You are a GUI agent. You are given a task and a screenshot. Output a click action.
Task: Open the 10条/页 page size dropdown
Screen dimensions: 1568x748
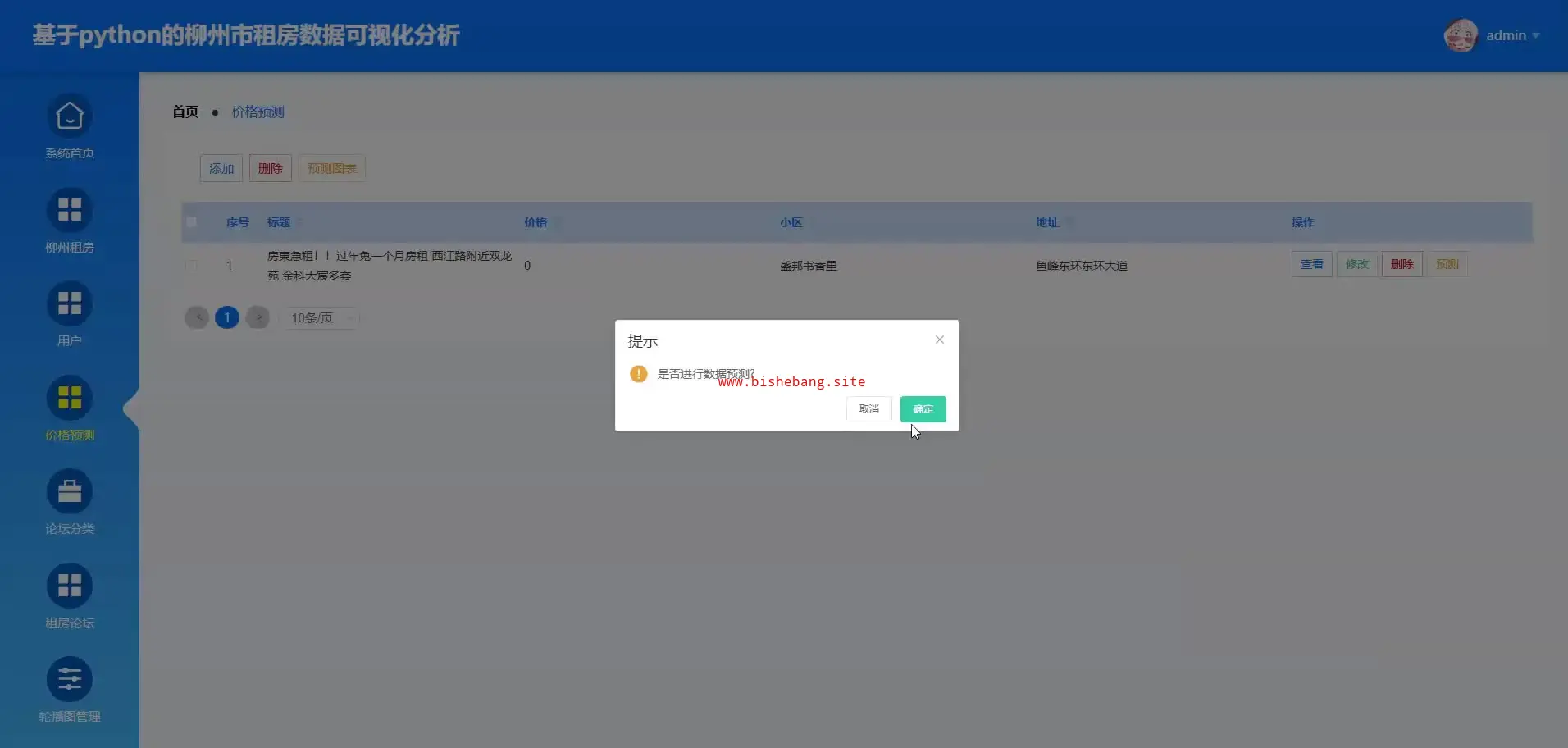coord(321,318)
